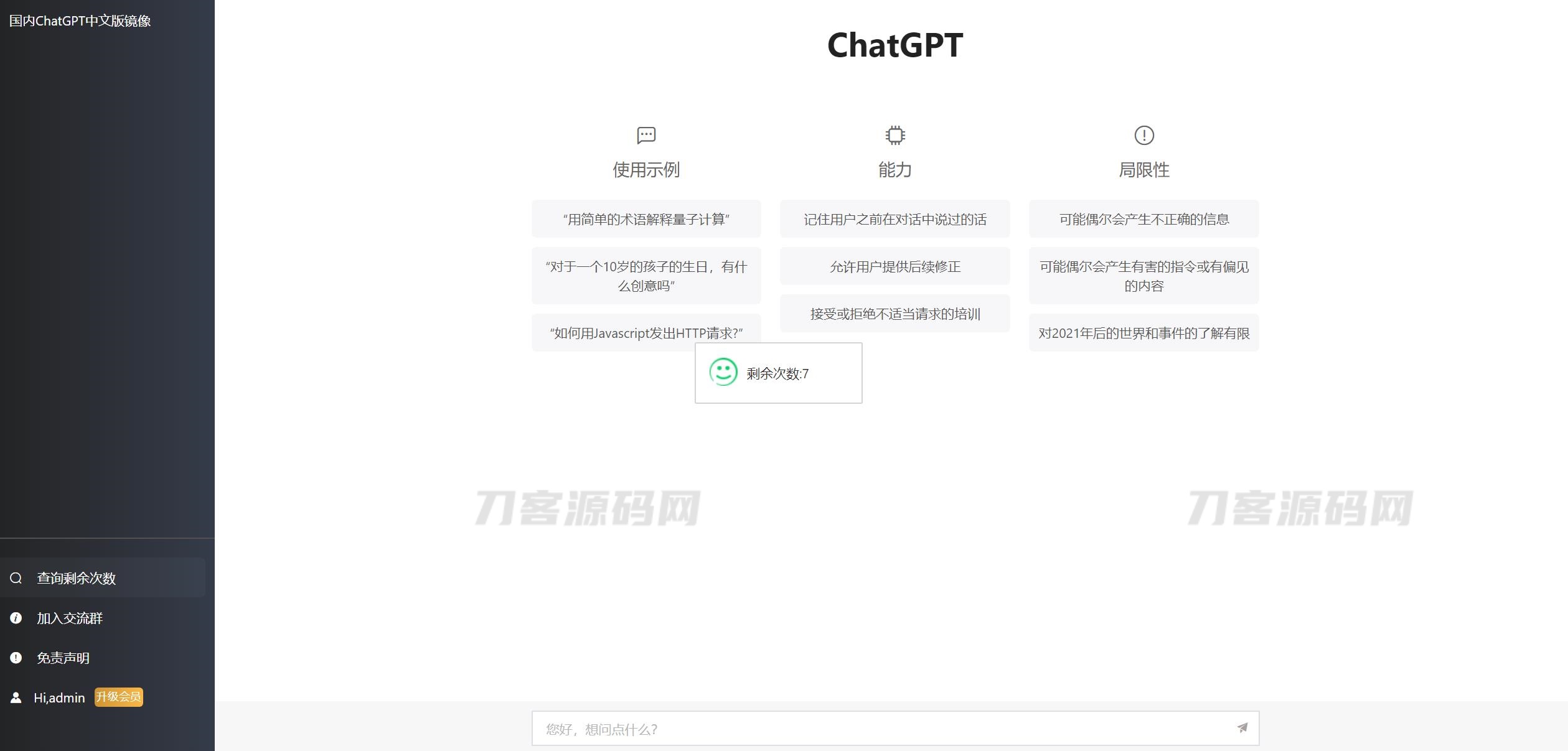Open 加入交流群 sidebar item

[70, 618]
